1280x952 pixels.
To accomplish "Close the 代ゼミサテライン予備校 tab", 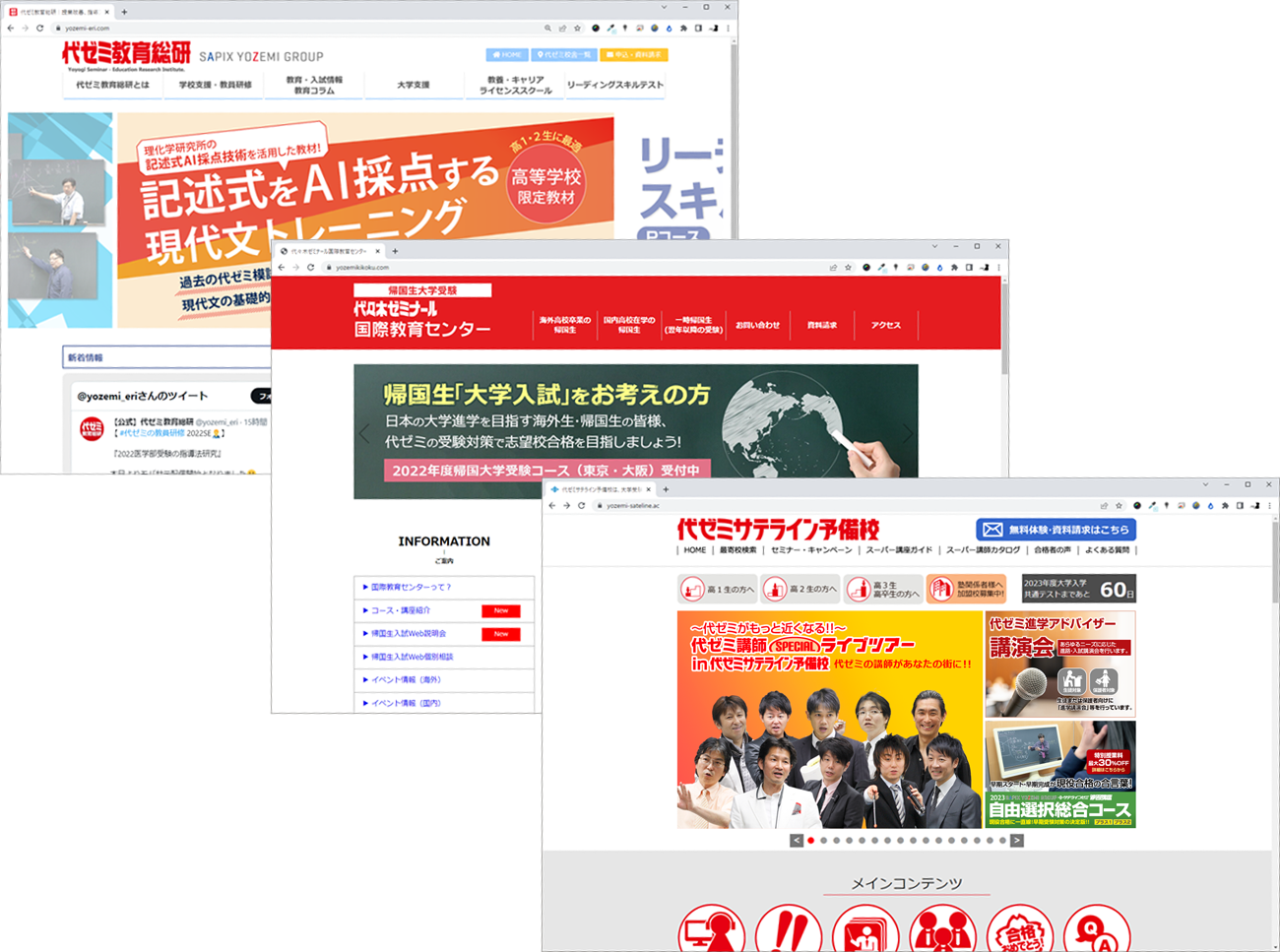I will 648,489.
